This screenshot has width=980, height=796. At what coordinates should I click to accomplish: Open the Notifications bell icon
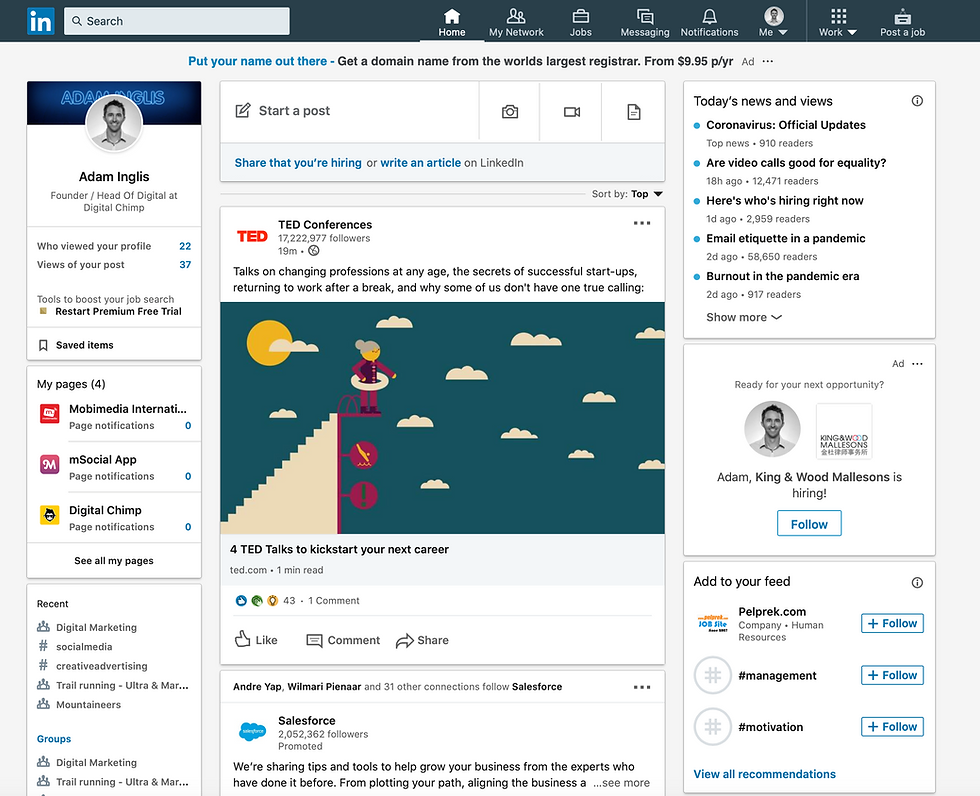(709, 16)
